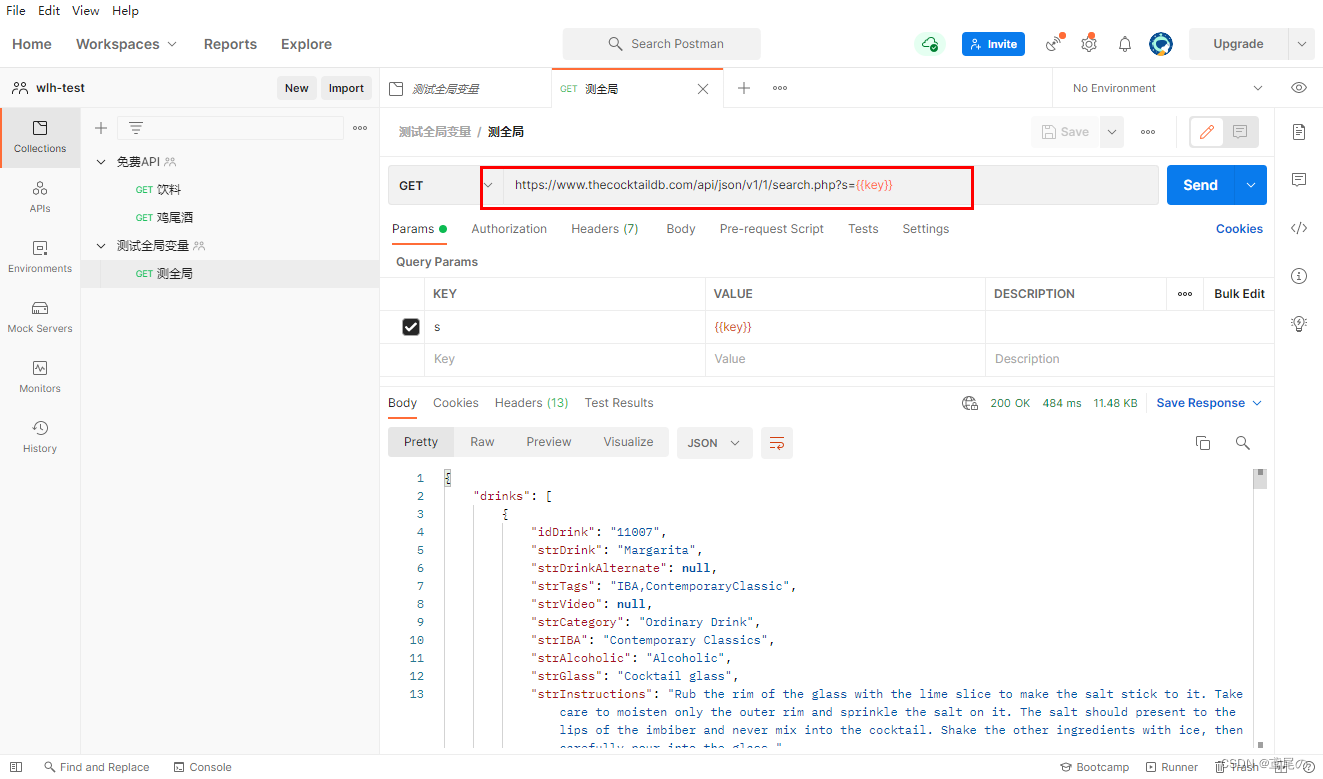
Task: Open the Environments sidebar panel
Action: [x=40, y=257]
